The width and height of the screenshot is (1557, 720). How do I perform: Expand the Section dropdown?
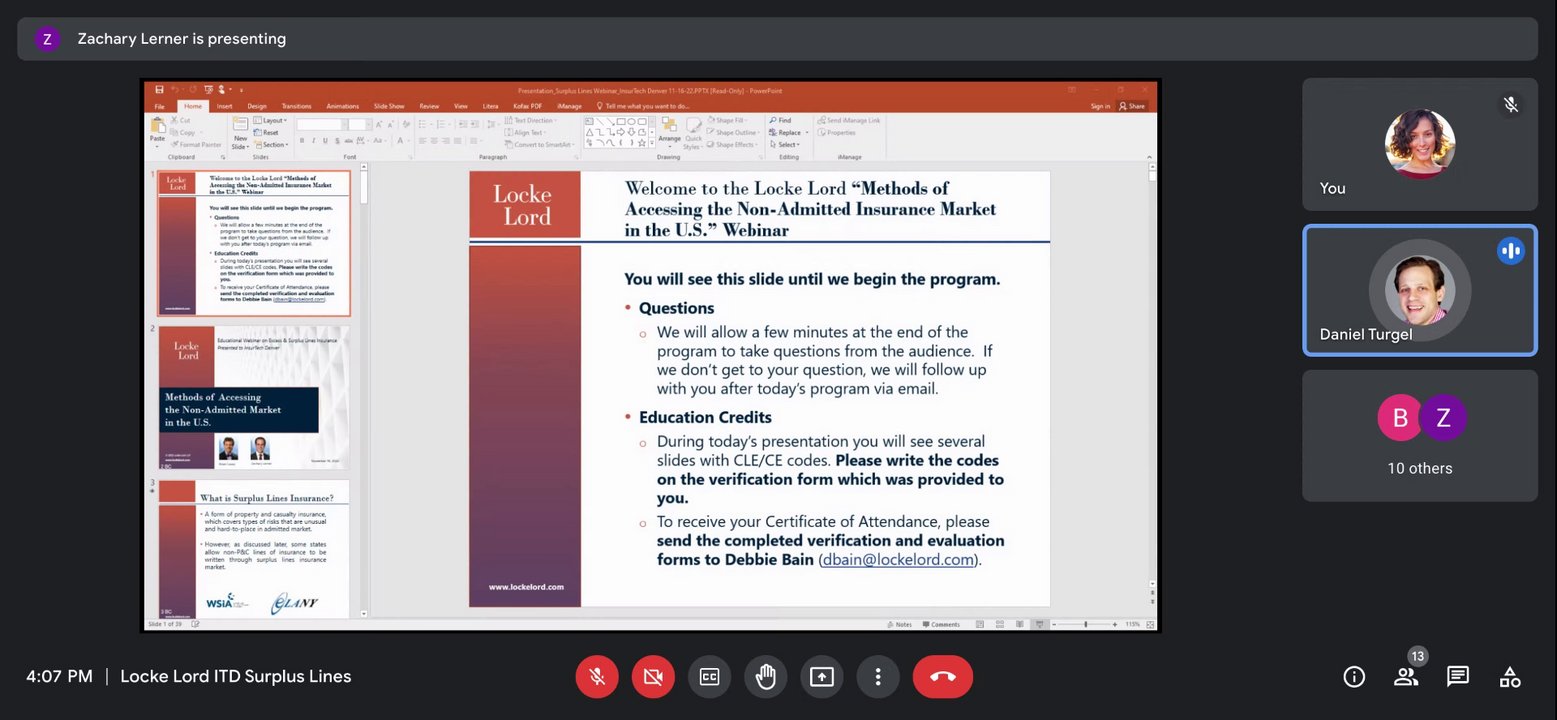click(270, 145)
